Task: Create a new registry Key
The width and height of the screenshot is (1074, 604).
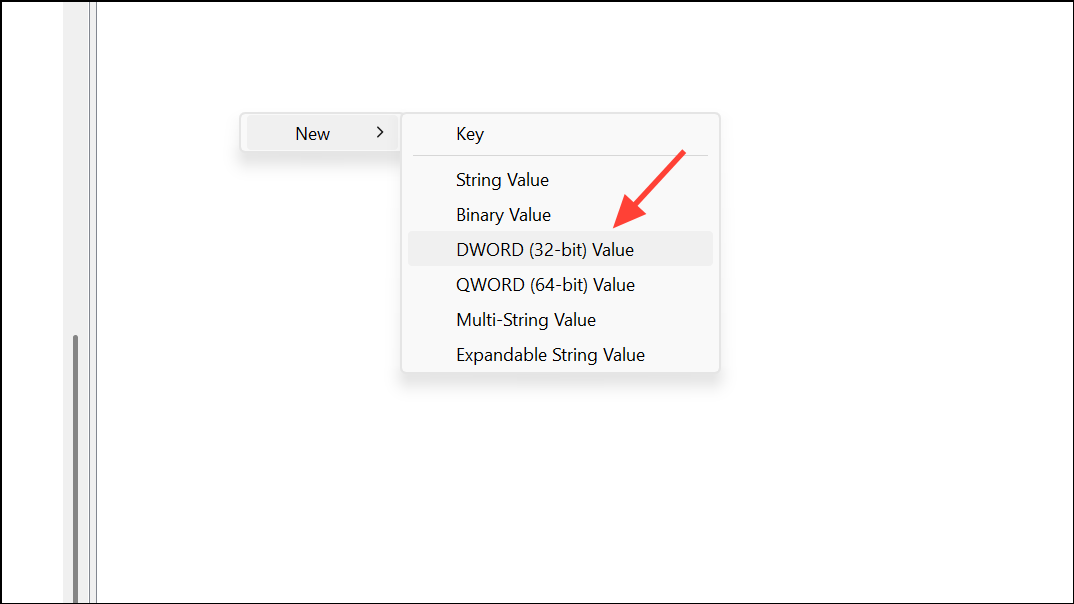Action: (x=470, y=134)
